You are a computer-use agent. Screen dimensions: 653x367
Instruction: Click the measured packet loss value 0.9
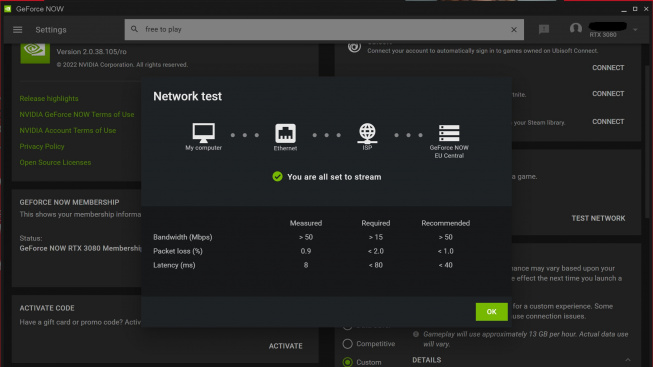[x=306, y=251]
